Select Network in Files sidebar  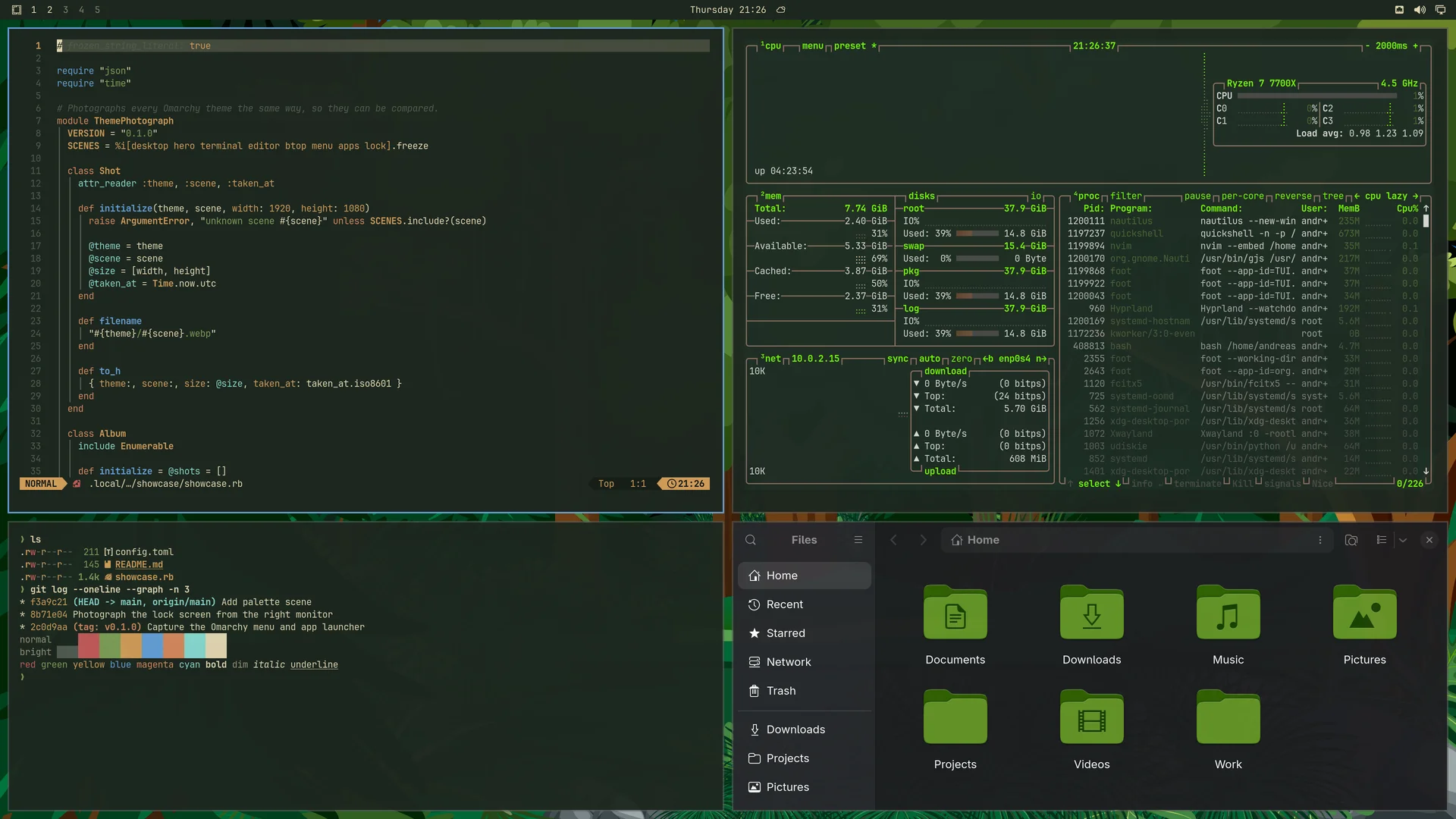pyautogui.click(x=805, y=662)
